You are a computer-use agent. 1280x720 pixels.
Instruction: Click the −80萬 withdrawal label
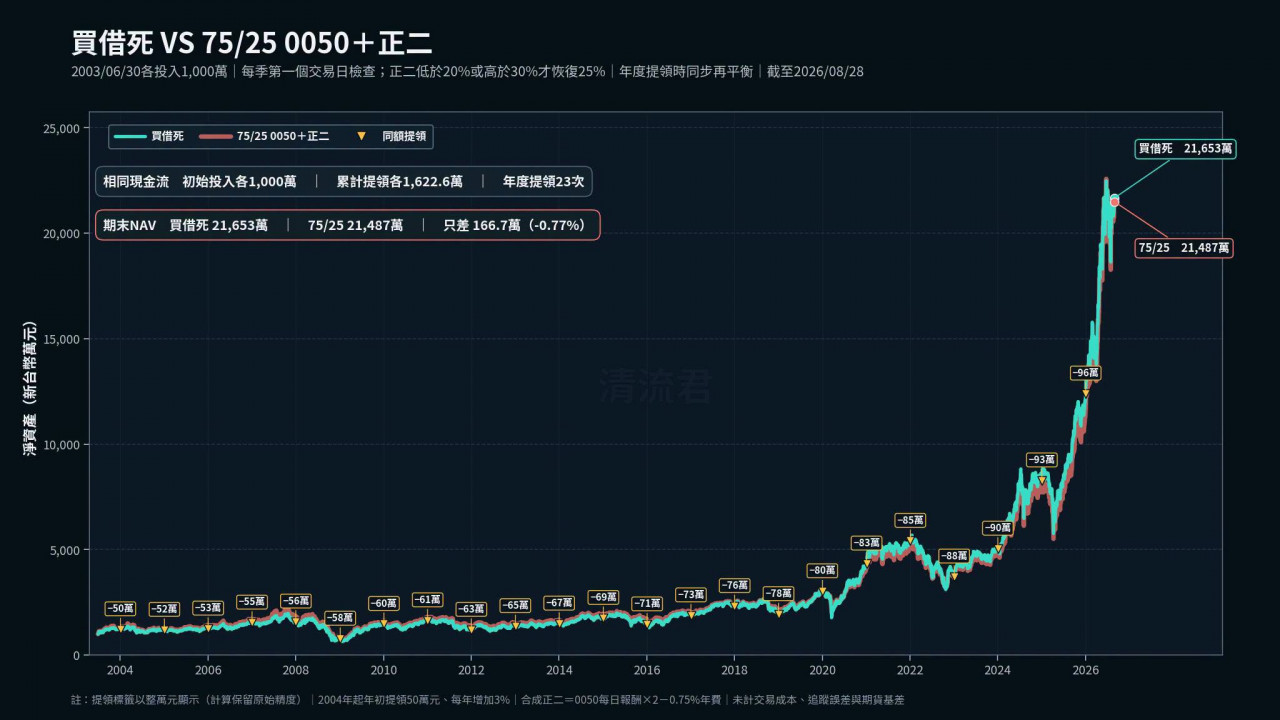pos(822,570)
